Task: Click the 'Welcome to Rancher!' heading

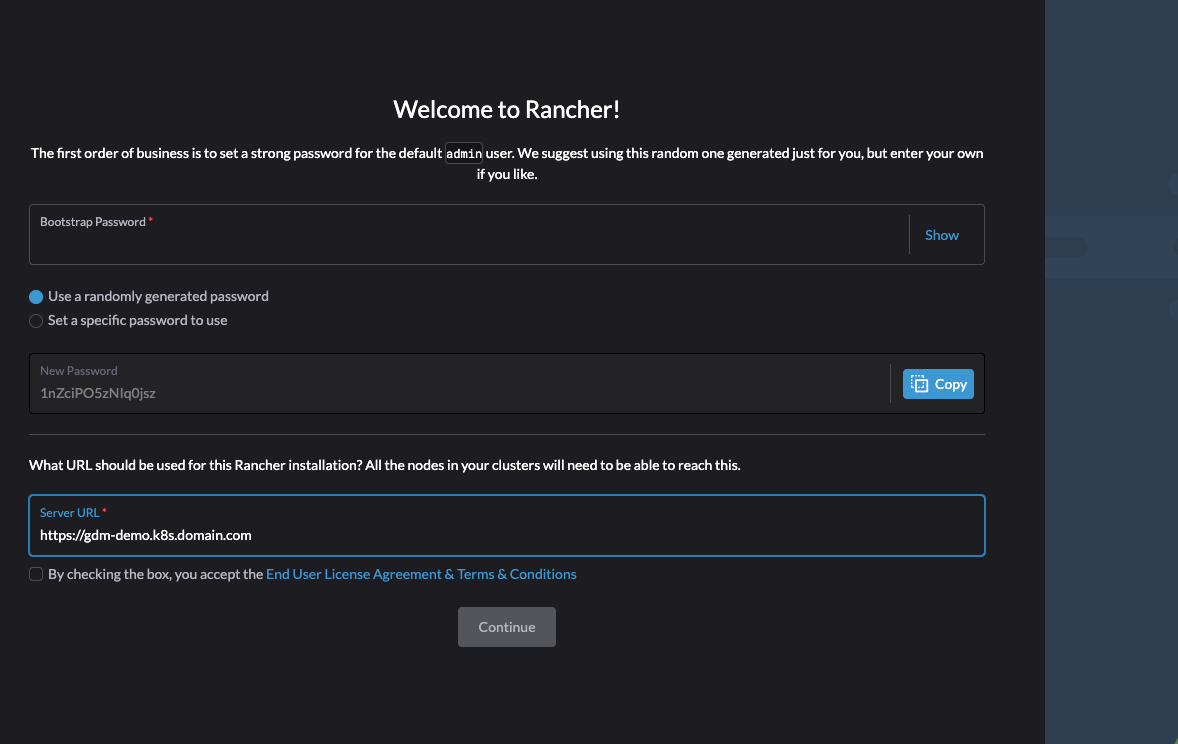Action: tap(506, 110)
